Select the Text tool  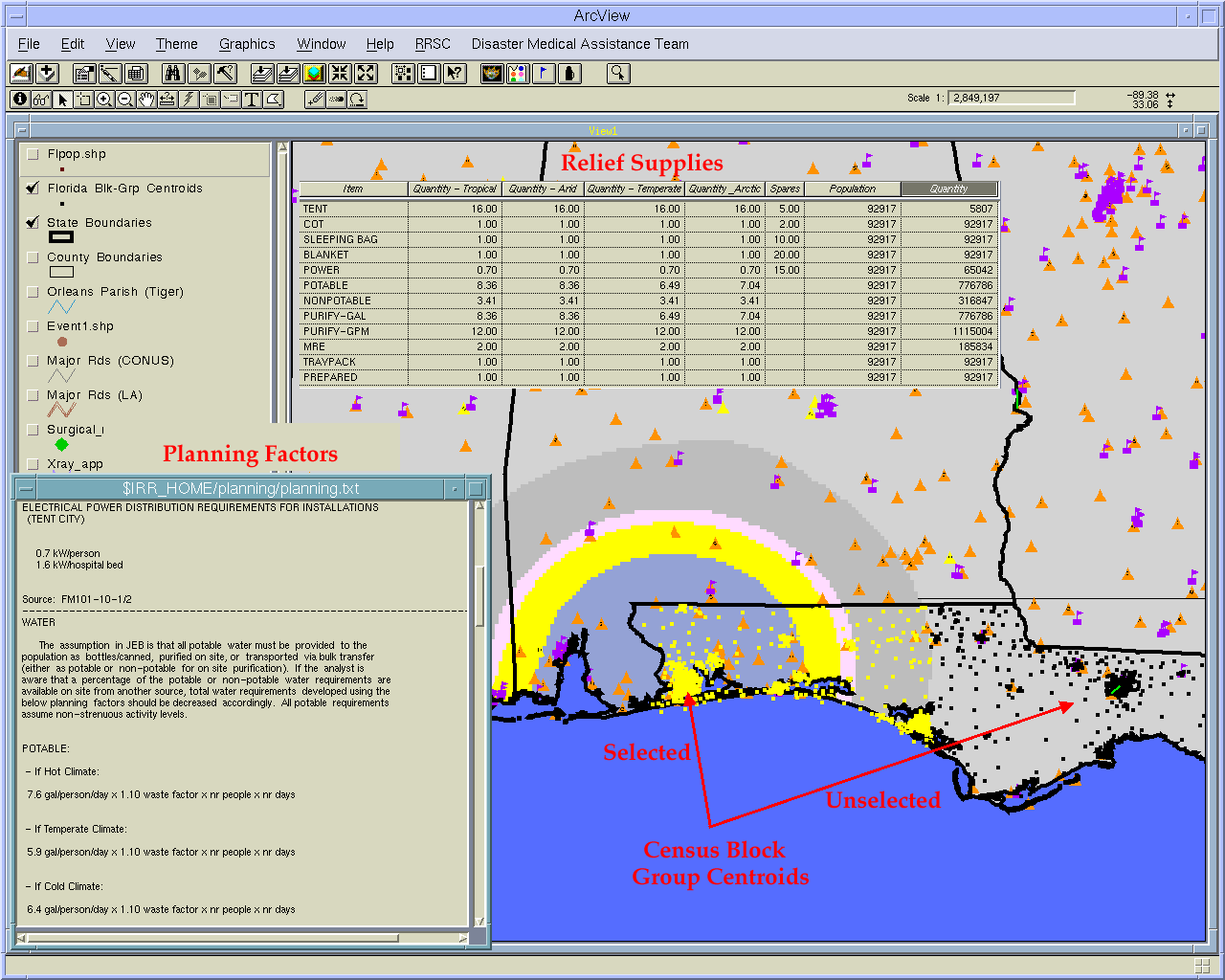coord(252,100)
